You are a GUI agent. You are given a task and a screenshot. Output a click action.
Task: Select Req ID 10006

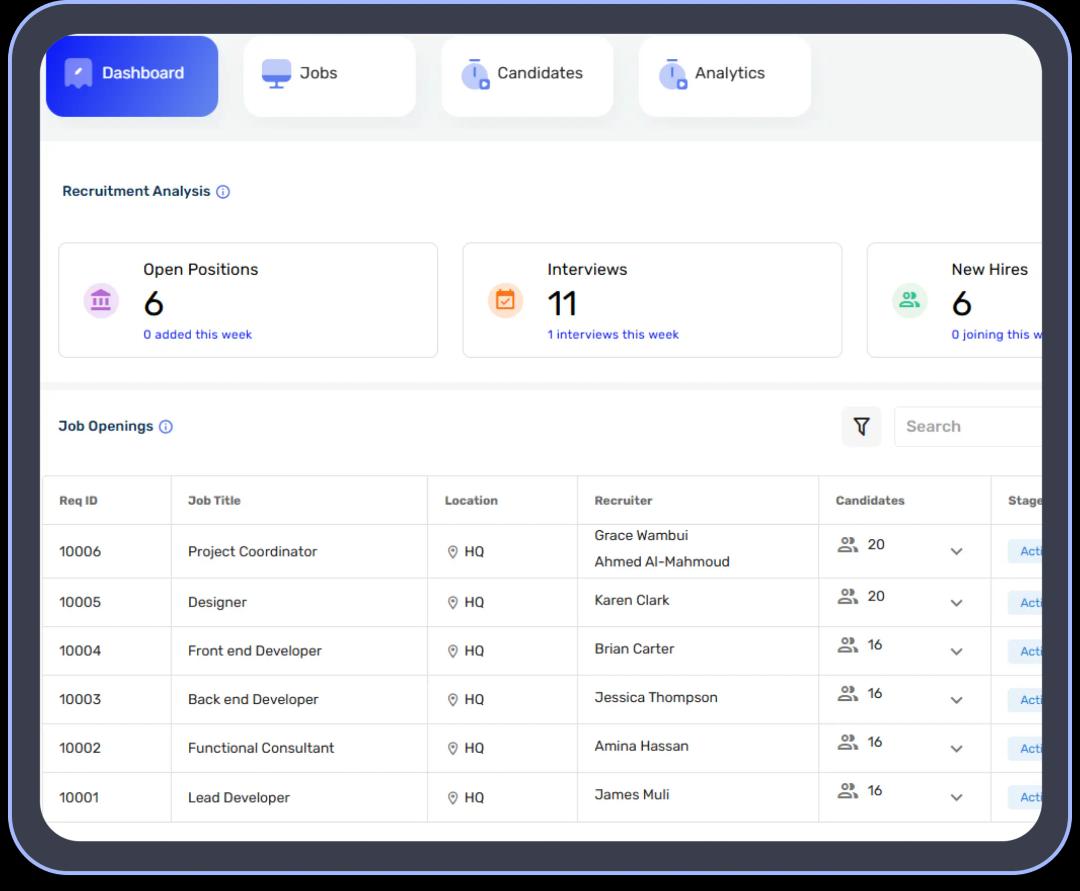coord(80,552)
